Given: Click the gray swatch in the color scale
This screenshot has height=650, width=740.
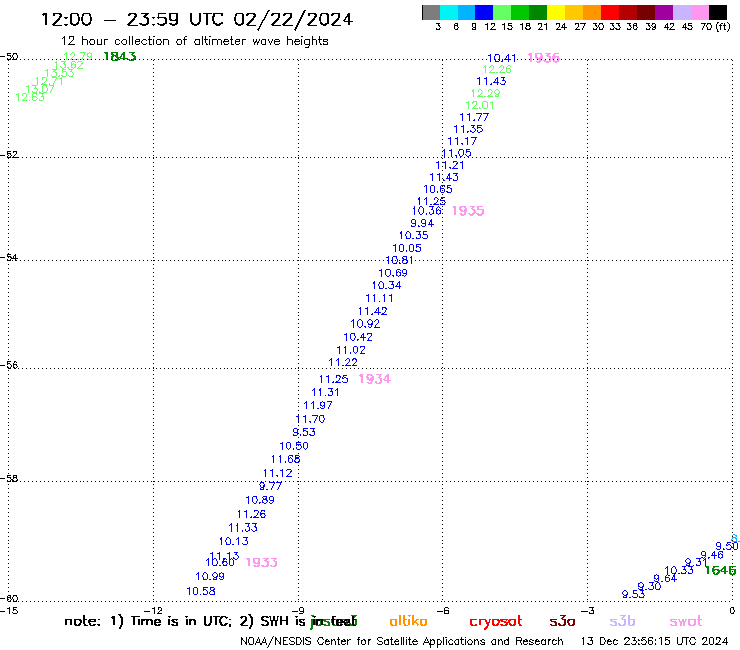Looking at the screenshot, I should coord(431,12).
